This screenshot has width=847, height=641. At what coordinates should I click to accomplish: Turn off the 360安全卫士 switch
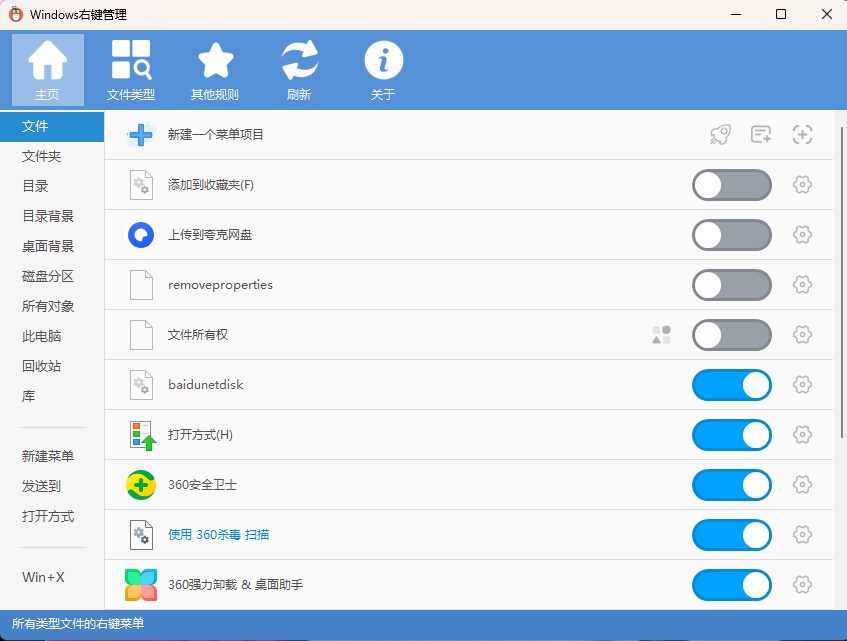(x=732, y=485)
